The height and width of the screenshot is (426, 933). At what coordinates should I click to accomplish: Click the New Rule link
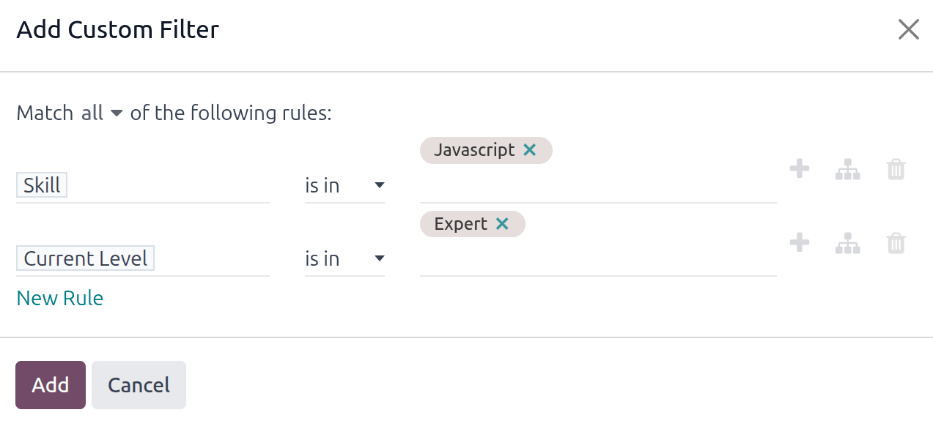[60, 298]
